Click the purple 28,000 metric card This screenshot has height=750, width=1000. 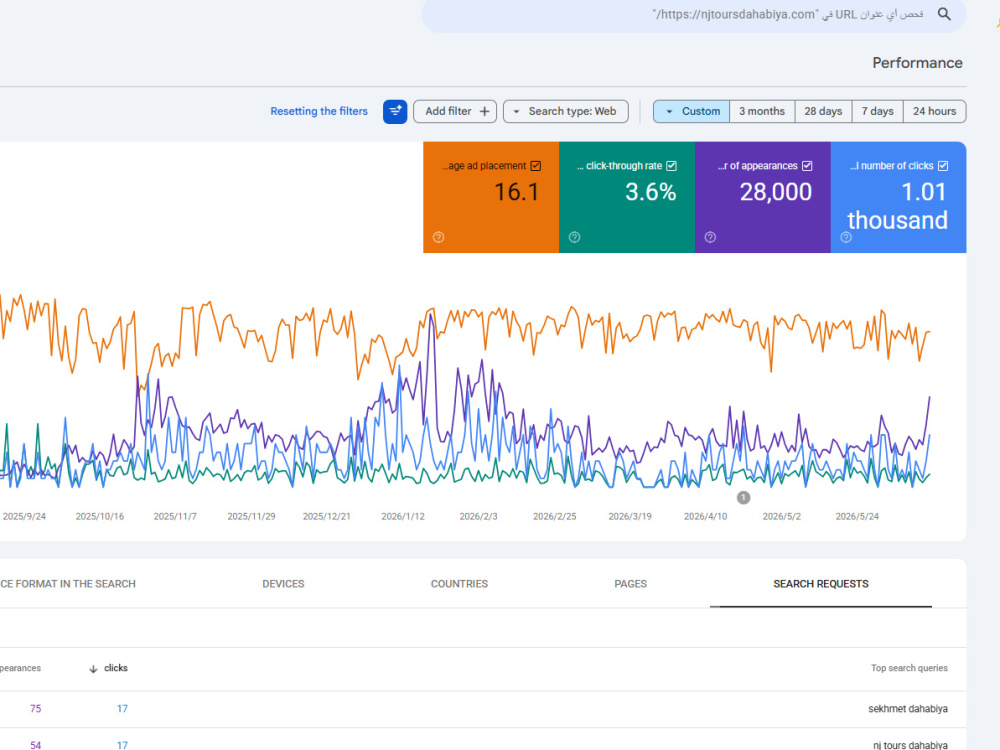point(763,198)
